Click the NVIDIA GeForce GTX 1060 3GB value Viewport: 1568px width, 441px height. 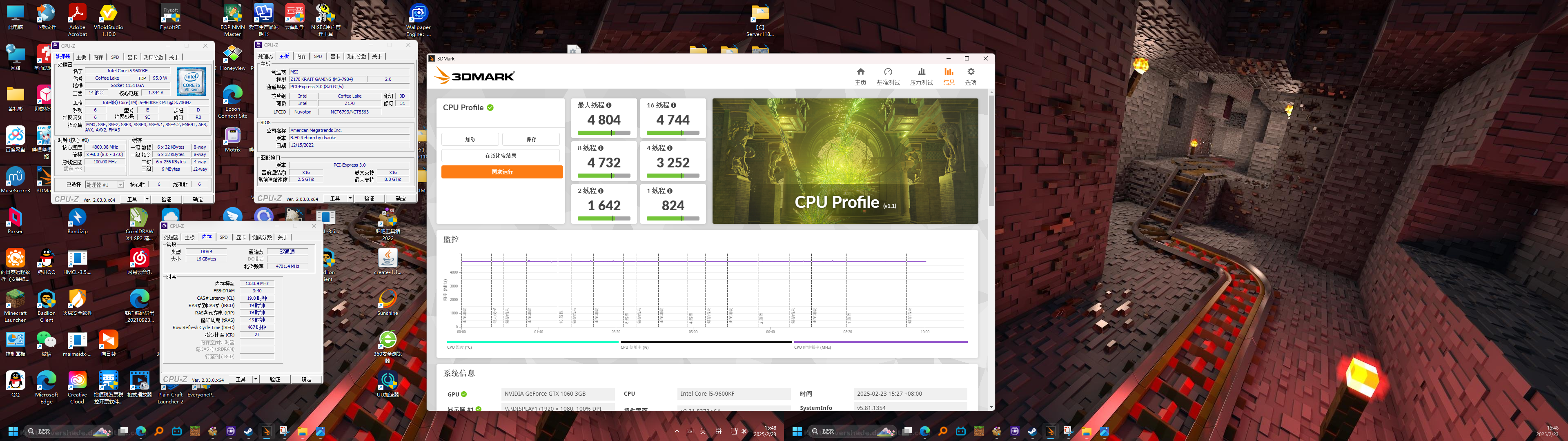557,394
